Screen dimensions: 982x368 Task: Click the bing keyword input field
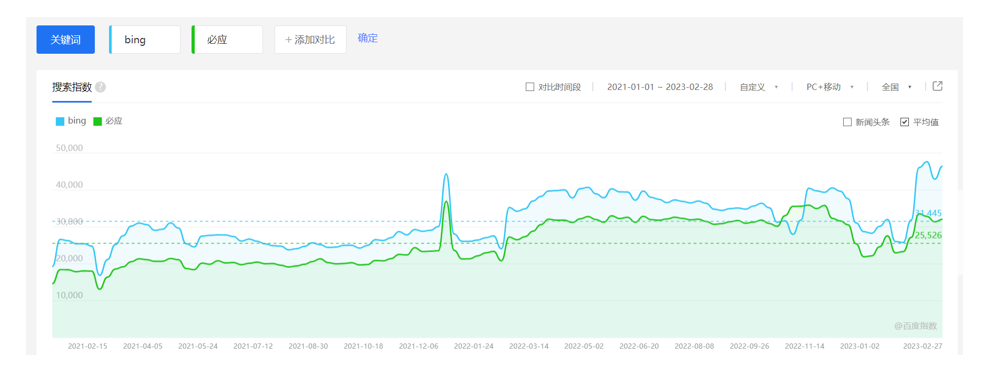click(145, 39)
